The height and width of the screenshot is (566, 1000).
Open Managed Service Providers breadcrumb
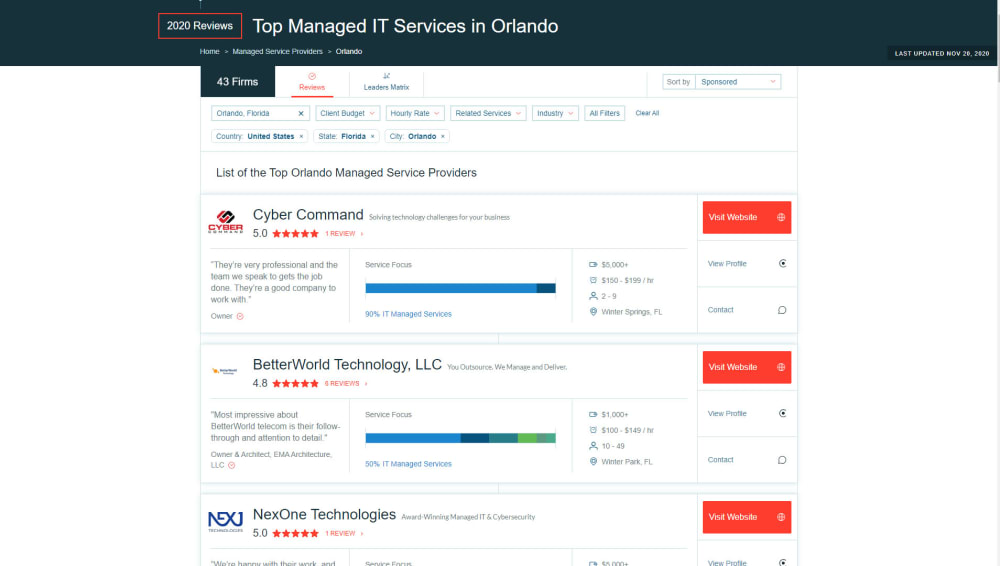tap(277, 51)
